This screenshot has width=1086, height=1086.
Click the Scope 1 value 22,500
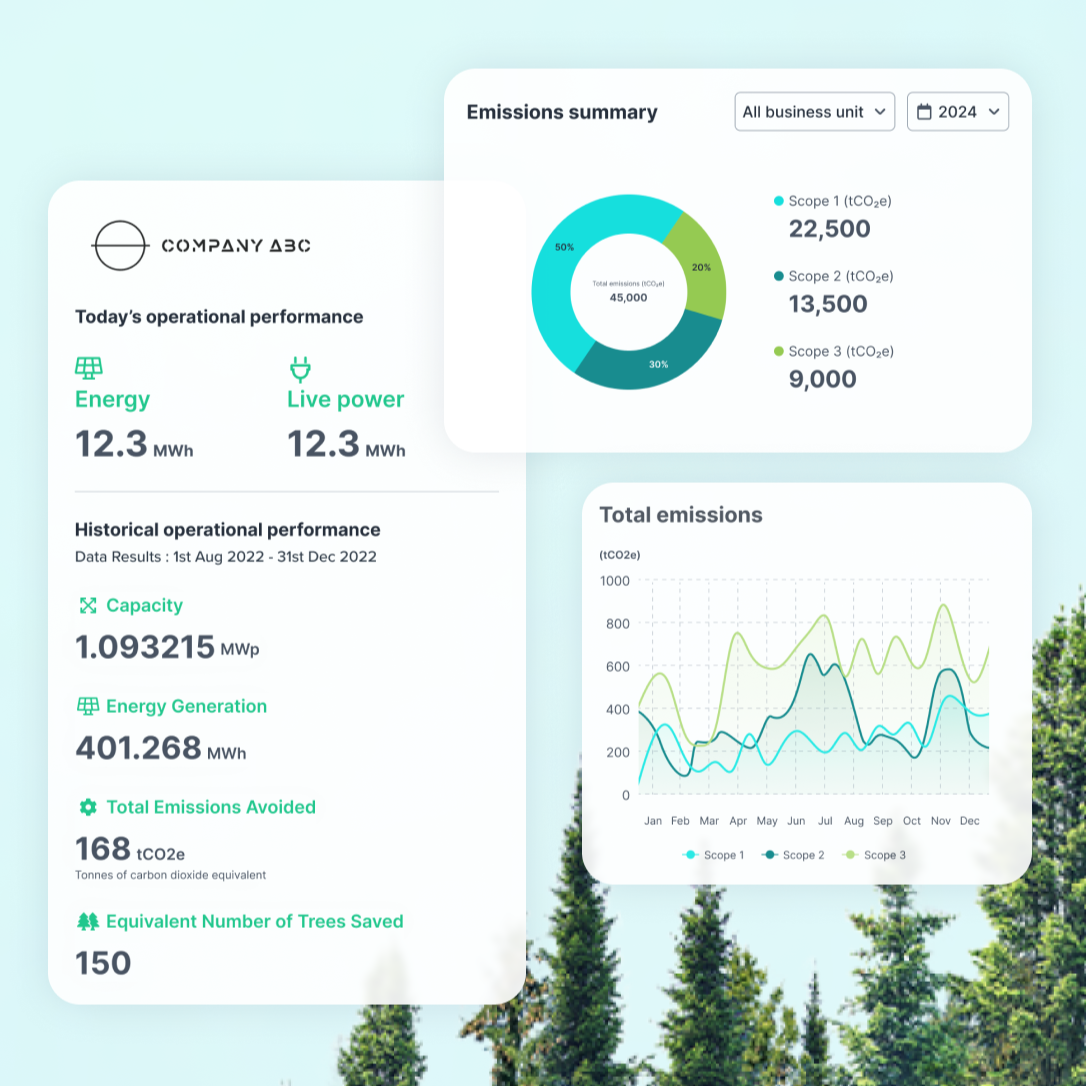tap(829, 229)
